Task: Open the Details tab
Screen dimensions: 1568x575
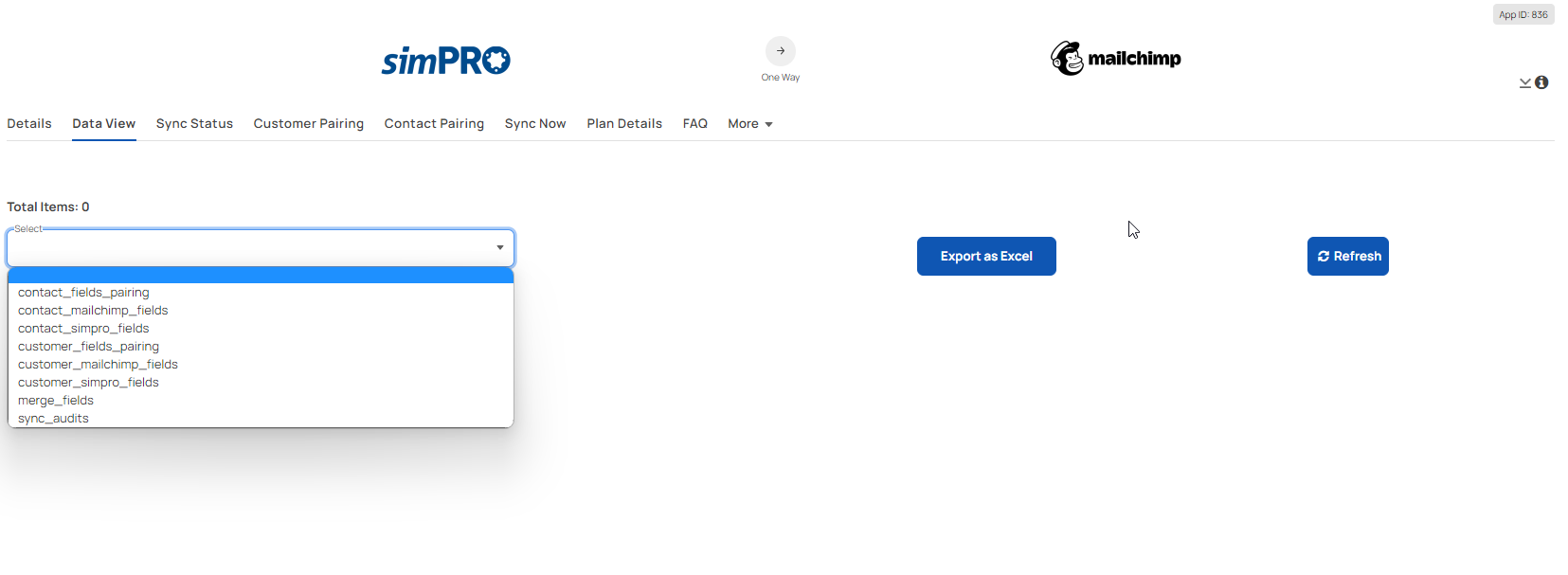Action: (29, 124)
